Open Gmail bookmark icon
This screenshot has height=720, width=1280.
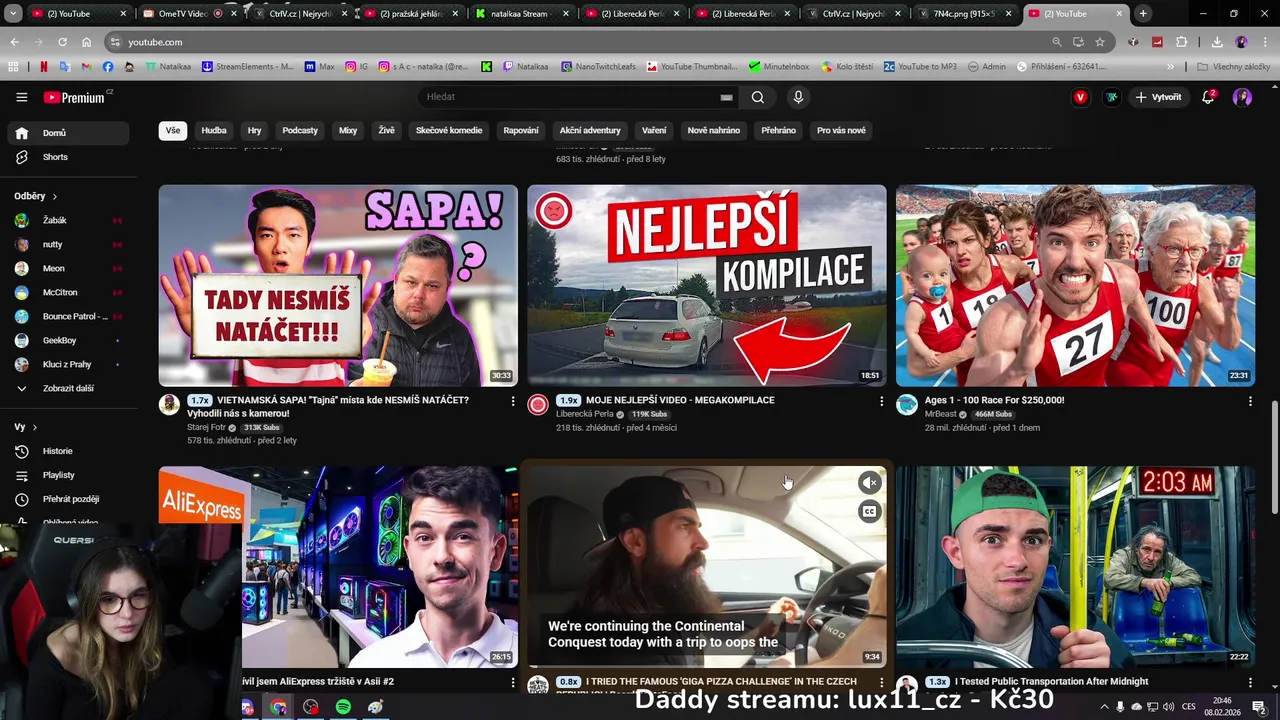86,67
